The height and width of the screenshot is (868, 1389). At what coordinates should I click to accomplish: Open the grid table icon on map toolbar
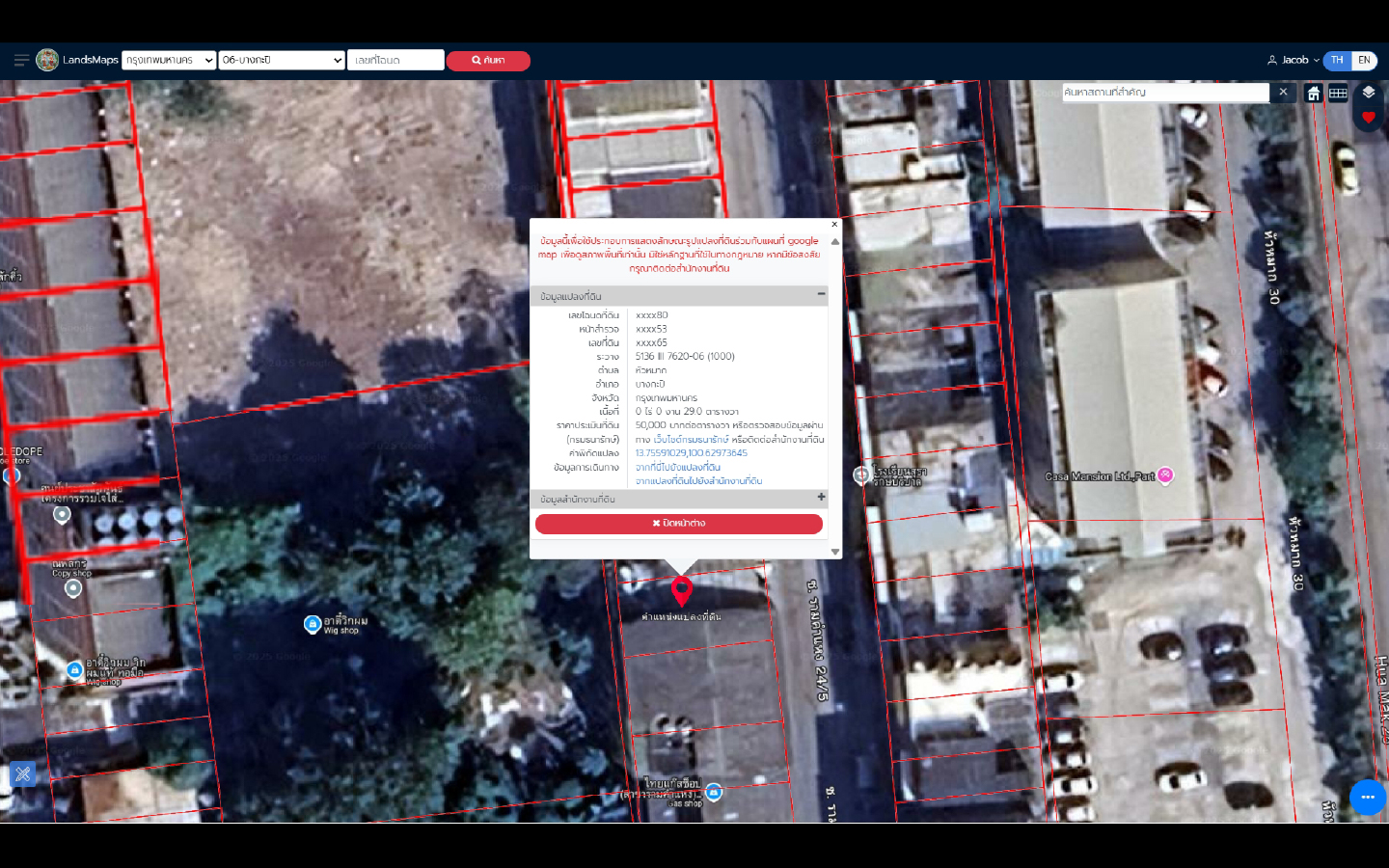1338,93
